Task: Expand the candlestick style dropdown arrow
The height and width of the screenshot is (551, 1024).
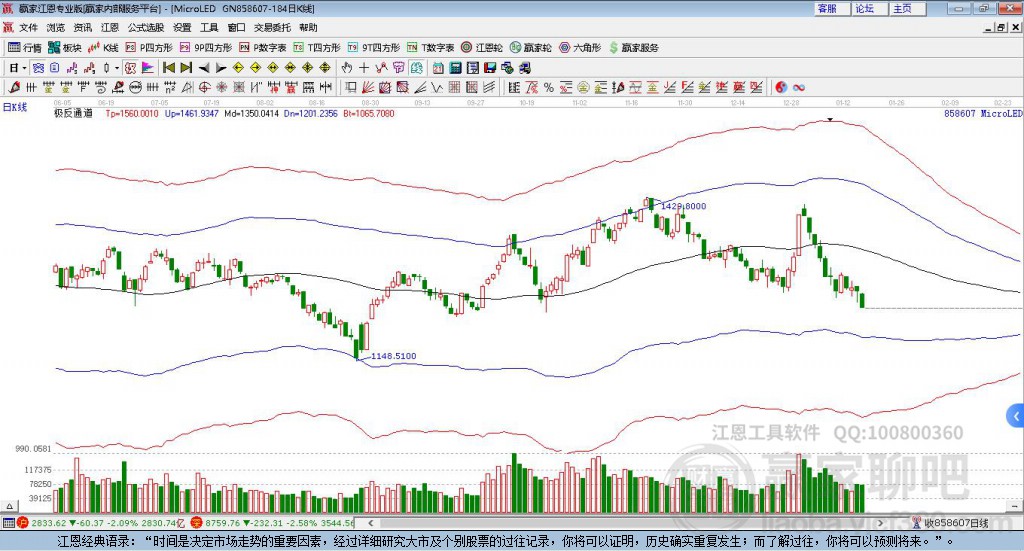Action: [x=117, y=68]
